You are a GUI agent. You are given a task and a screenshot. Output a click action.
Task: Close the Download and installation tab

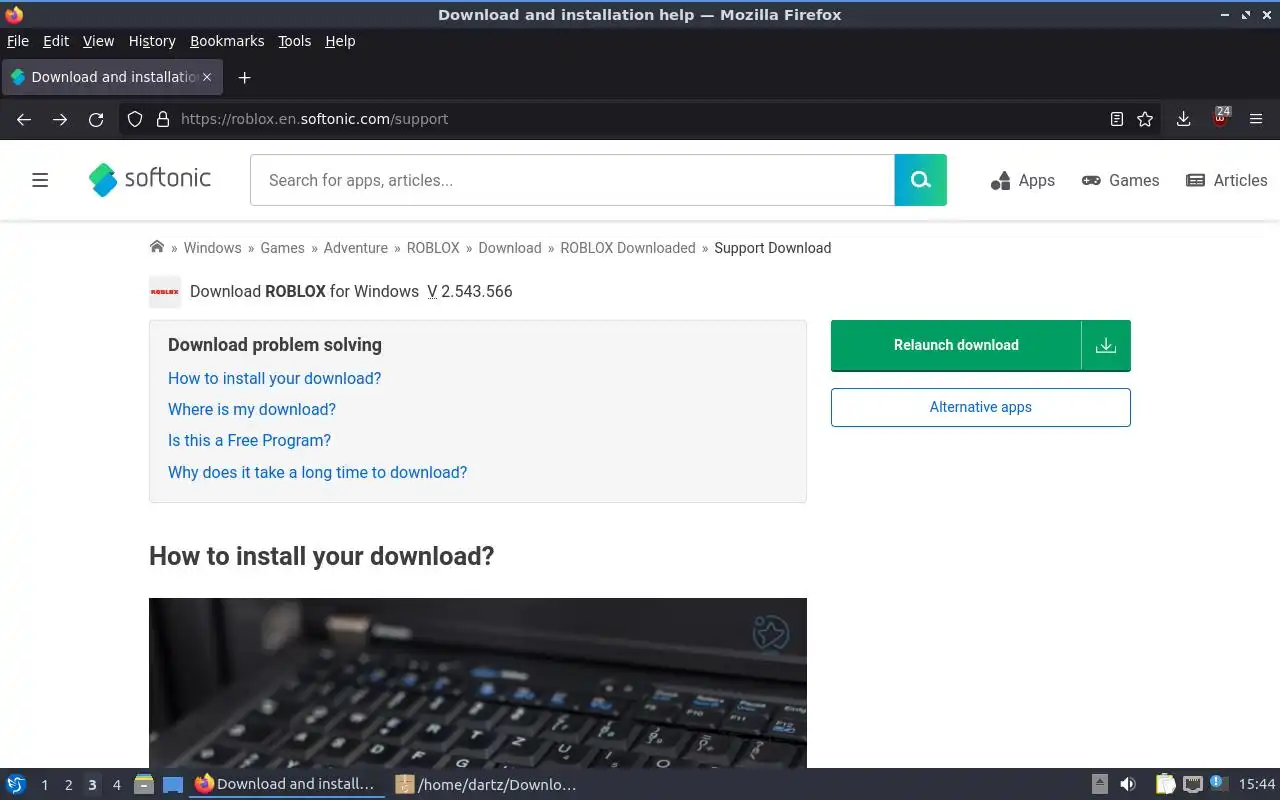tap(208, 77)
